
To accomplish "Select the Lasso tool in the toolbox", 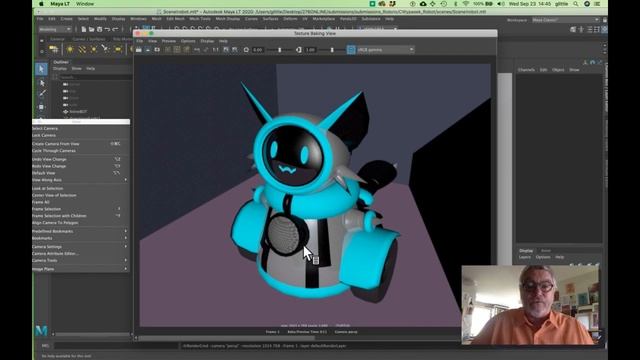I will tap(42, 83).
